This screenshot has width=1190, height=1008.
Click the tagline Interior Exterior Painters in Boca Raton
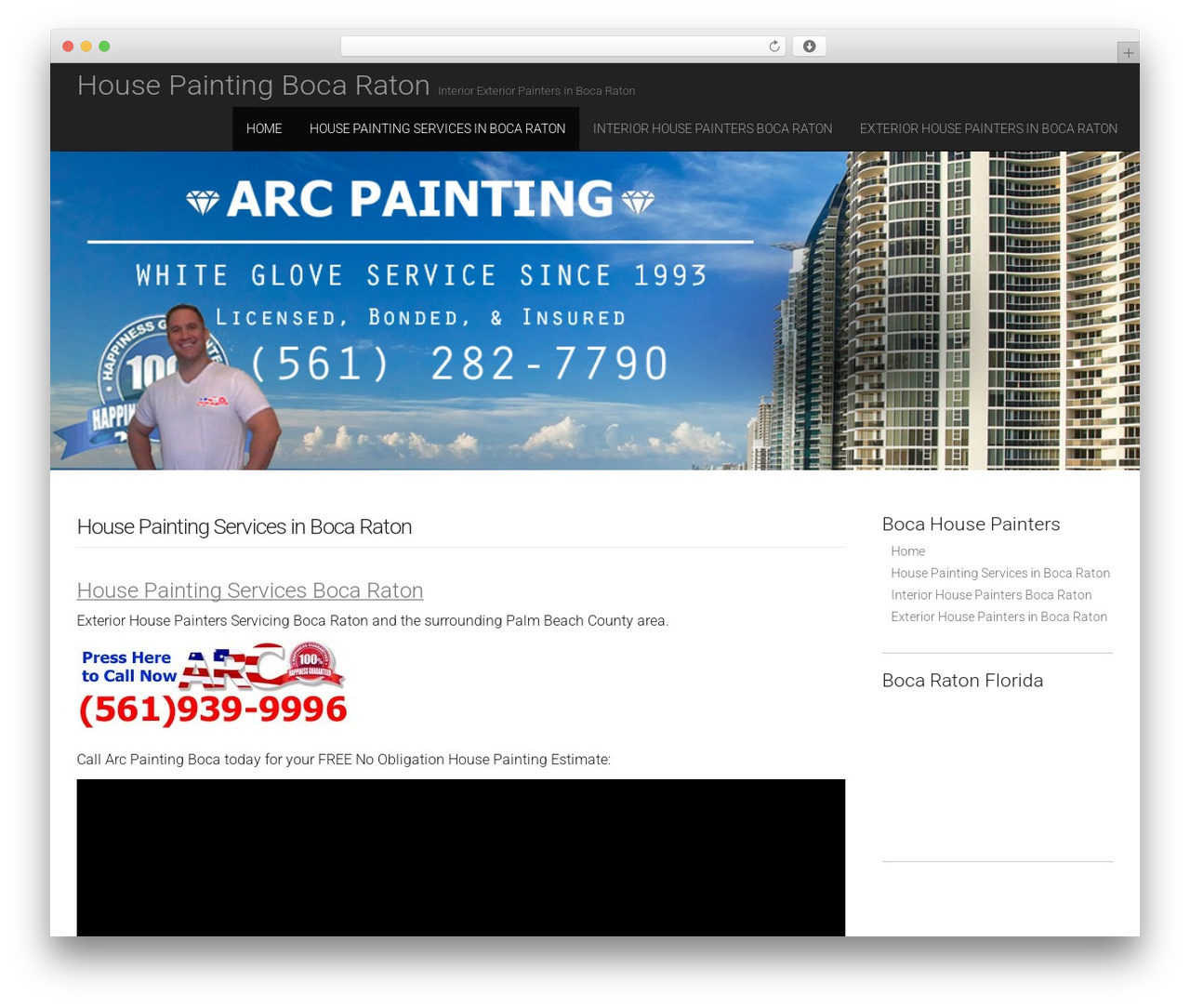(x=536, y=91)
